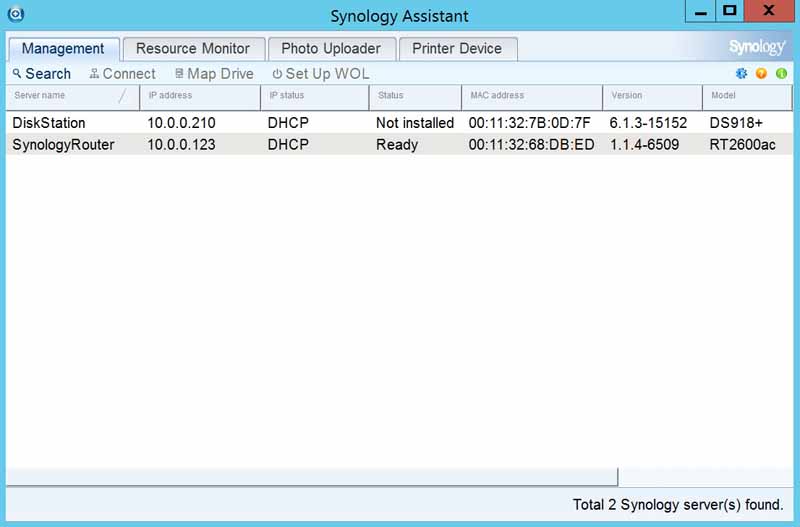800x527 pixels.
Task: Click the Synology Assistant title bar icon
Action: (x=15, y=14)
